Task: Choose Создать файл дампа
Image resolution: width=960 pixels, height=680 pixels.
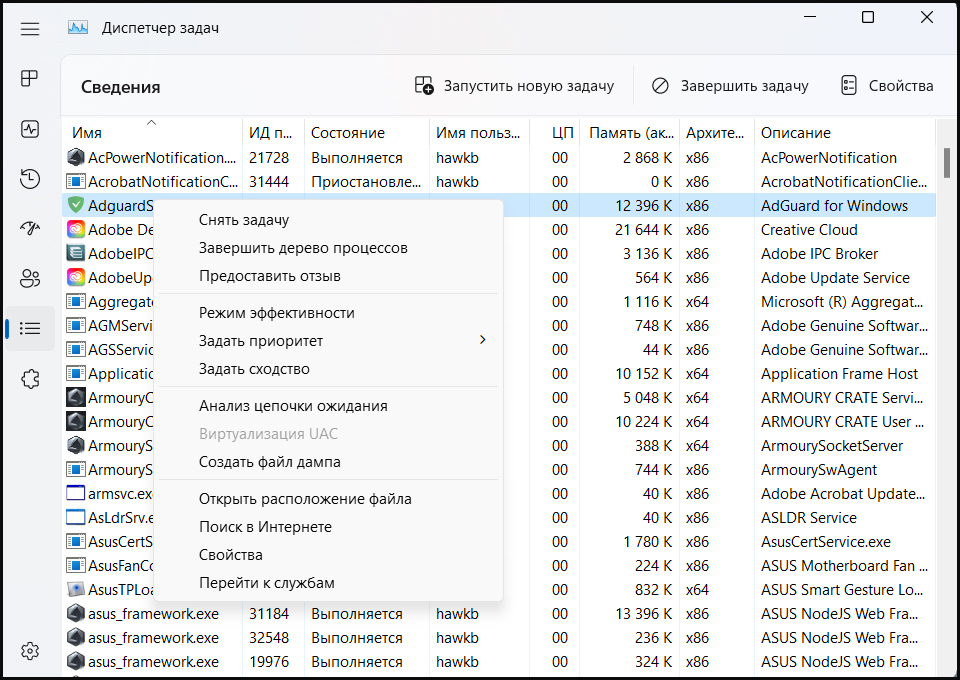Action: tap(328, 462)
